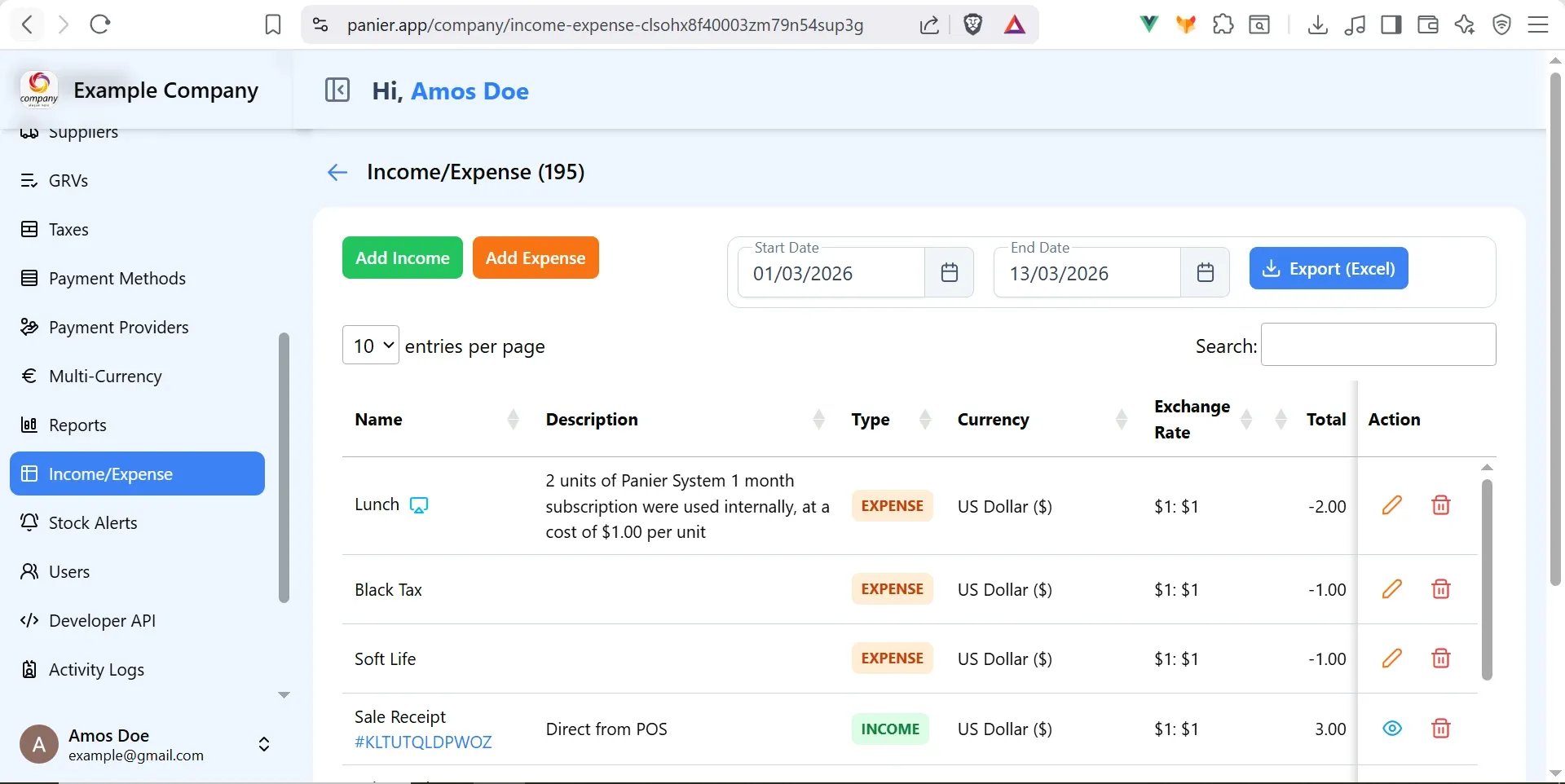This screenshot has width=1565, height=784.
Task: Open Payment Providers in the sidebar
Action: click(137, 328)
